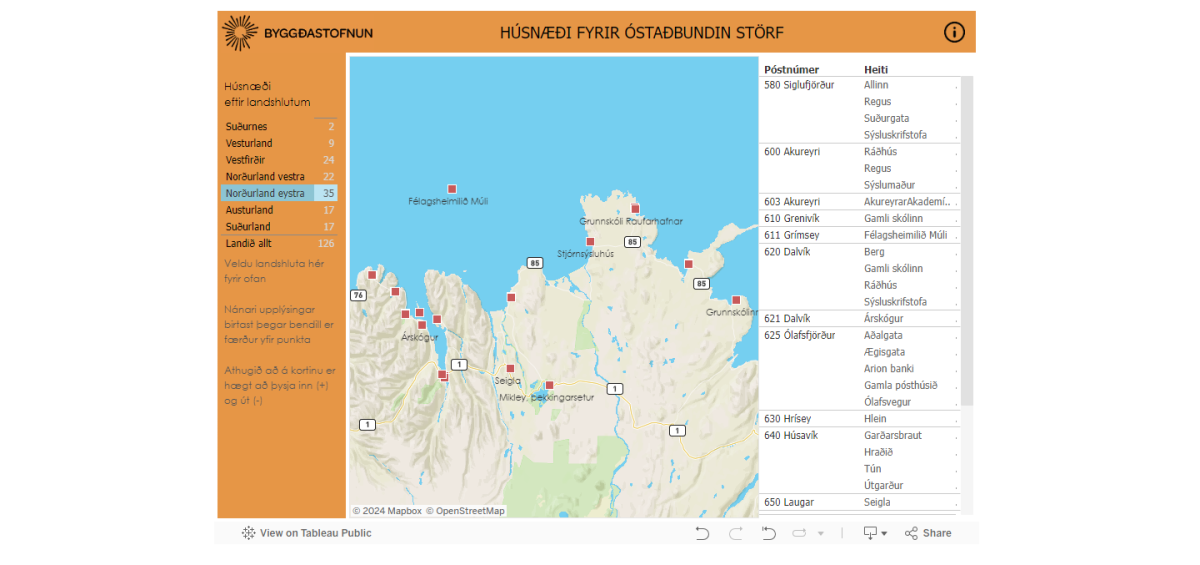Image resolution: width=1200 pixels, height=565 pixels.
Task: Select the map marker at Félagsheimilið Múli
Action: pyautogui.click(x=452, y=188)
